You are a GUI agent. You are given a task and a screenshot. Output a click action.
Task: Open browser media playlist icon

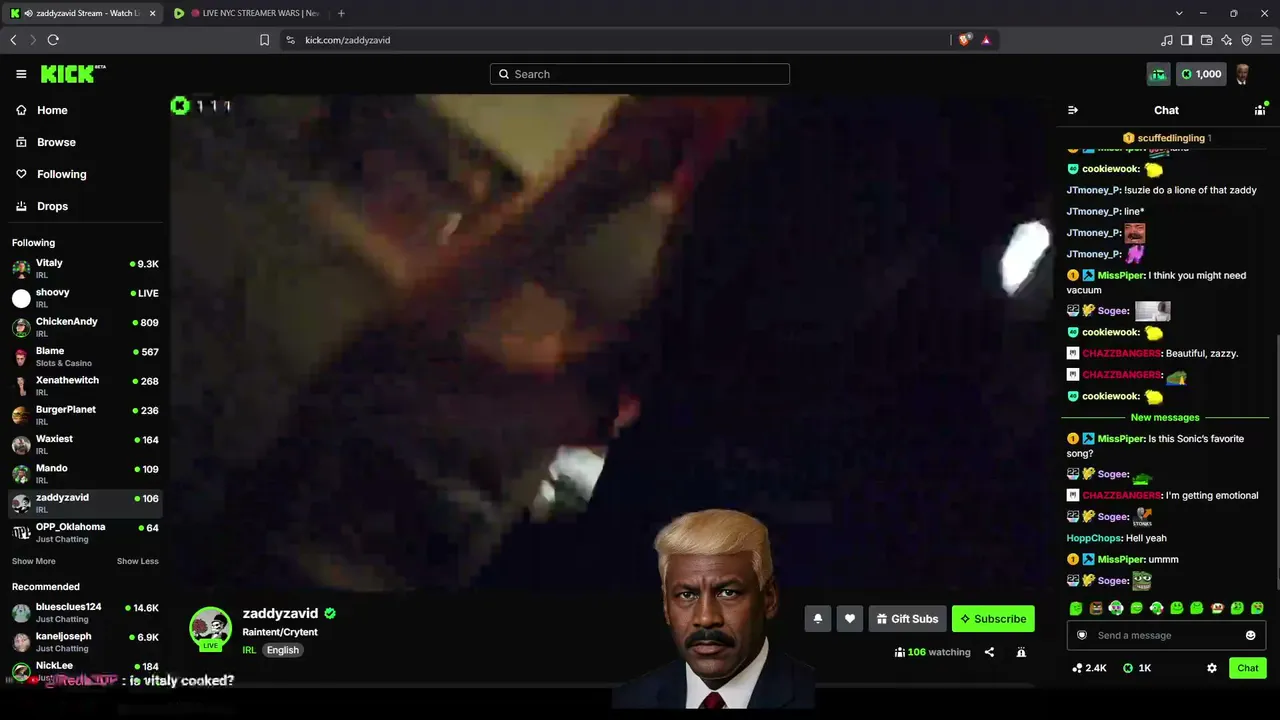1166,40
